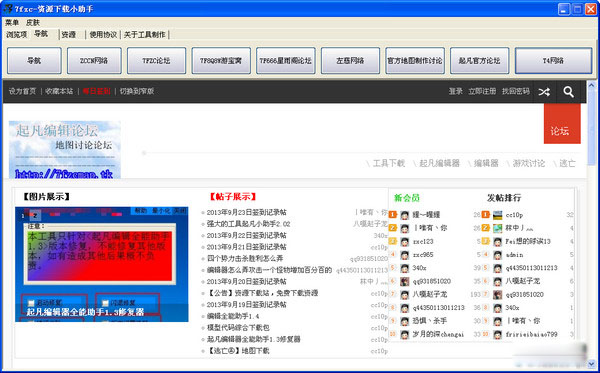Click admin's avatar in 发帖排行
Viewport: 600px width, 373px height.
(497, 255)
